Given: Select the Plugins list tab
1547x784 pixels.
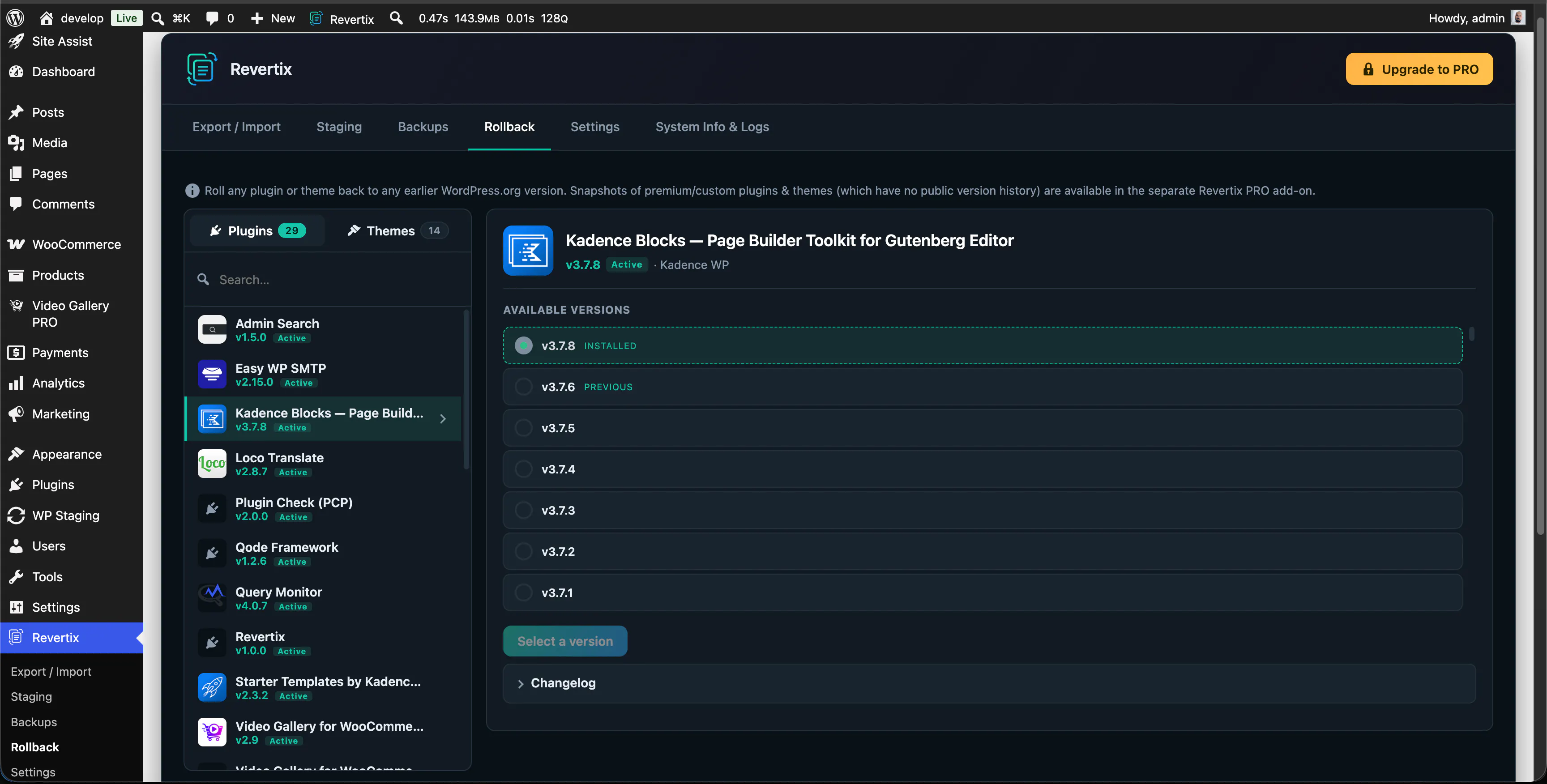Looking at the screenshot, I should pos(258,230).
